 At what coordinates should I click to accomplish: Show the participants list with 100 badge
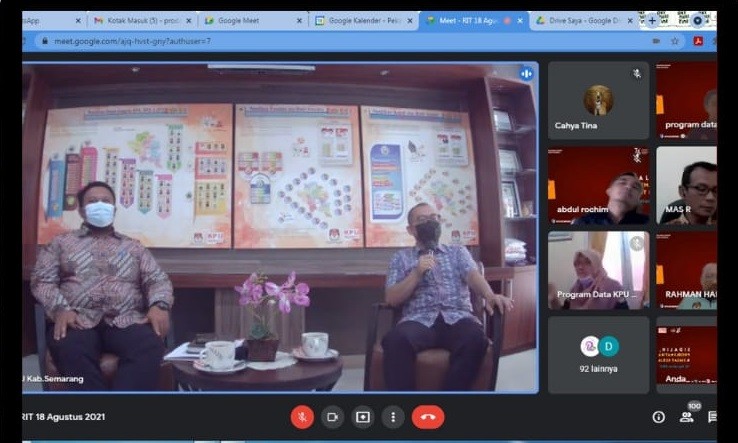[687, 416]
